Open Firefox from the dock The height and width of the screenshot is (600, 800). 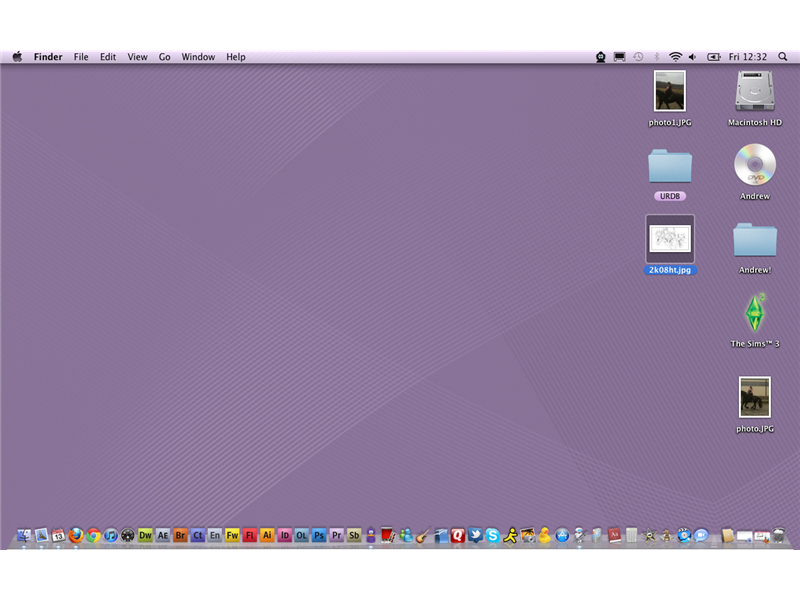(75, 537)
